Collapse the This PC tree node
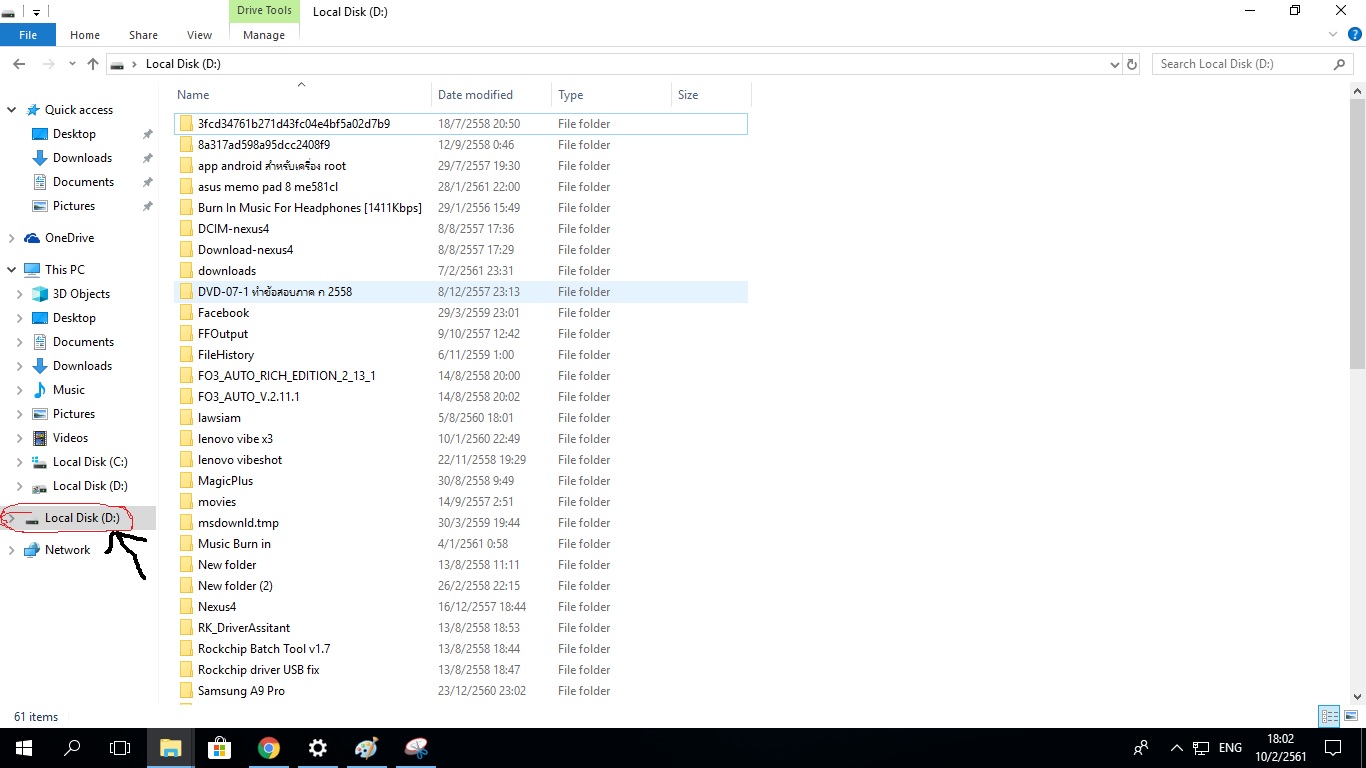The width and height of the screenshot is (1366, 768). pyautogui.click(x=11, y=270)
